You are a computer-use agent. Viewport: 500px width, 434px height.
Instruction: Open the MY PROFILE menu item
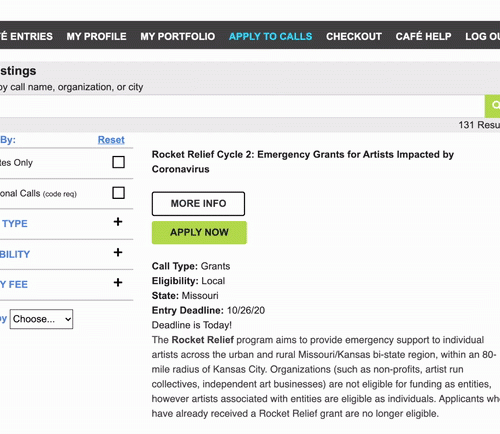tap(96, 36)
